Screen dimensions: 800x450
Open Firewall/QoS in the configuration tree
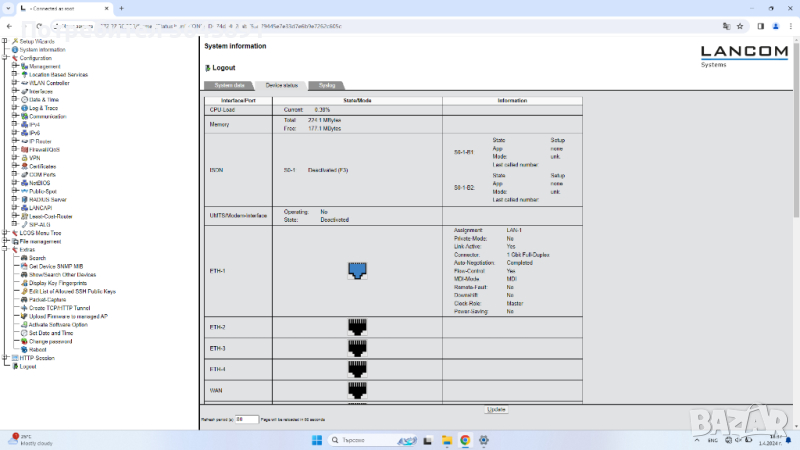click(x=44, y=149)
